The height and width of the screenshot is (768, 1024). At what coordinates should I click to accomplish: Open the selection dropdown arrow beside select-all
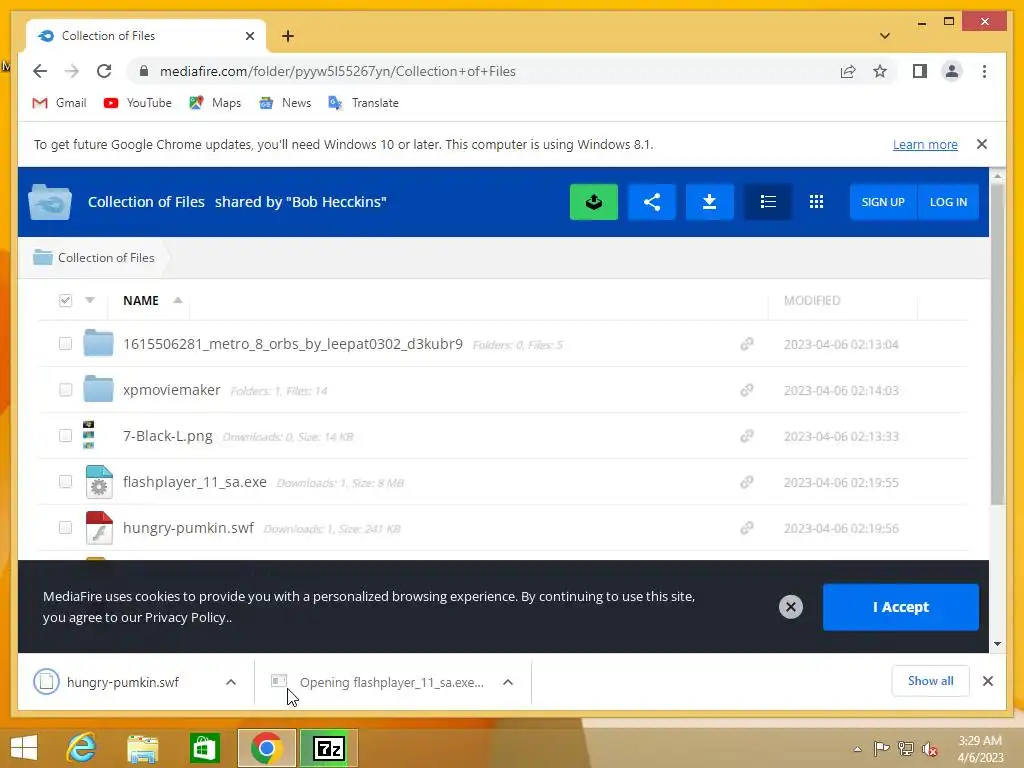point(90,300)
